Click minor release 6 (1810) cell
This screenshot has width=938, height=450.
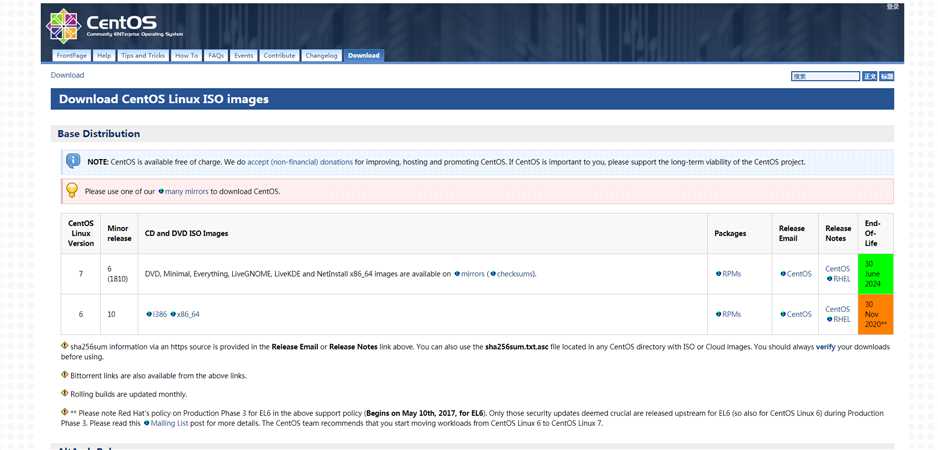coord(117,274)
